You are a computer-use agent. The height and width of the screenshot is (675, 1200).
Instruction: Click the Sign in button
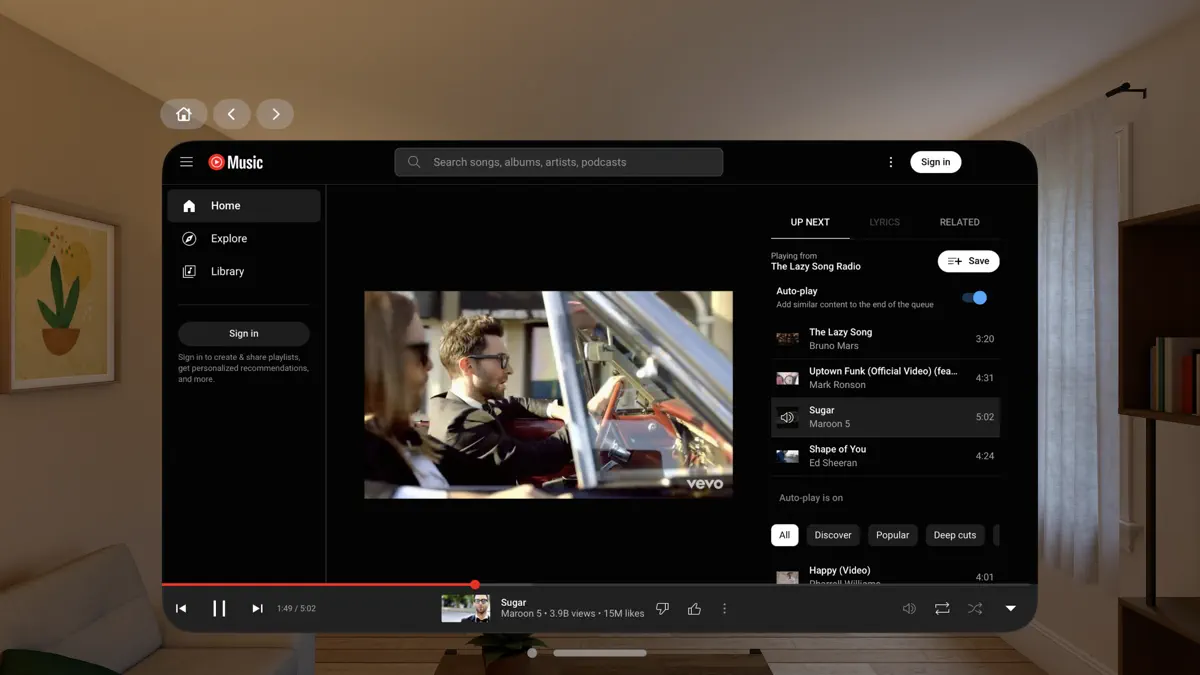tap(934, 161)
